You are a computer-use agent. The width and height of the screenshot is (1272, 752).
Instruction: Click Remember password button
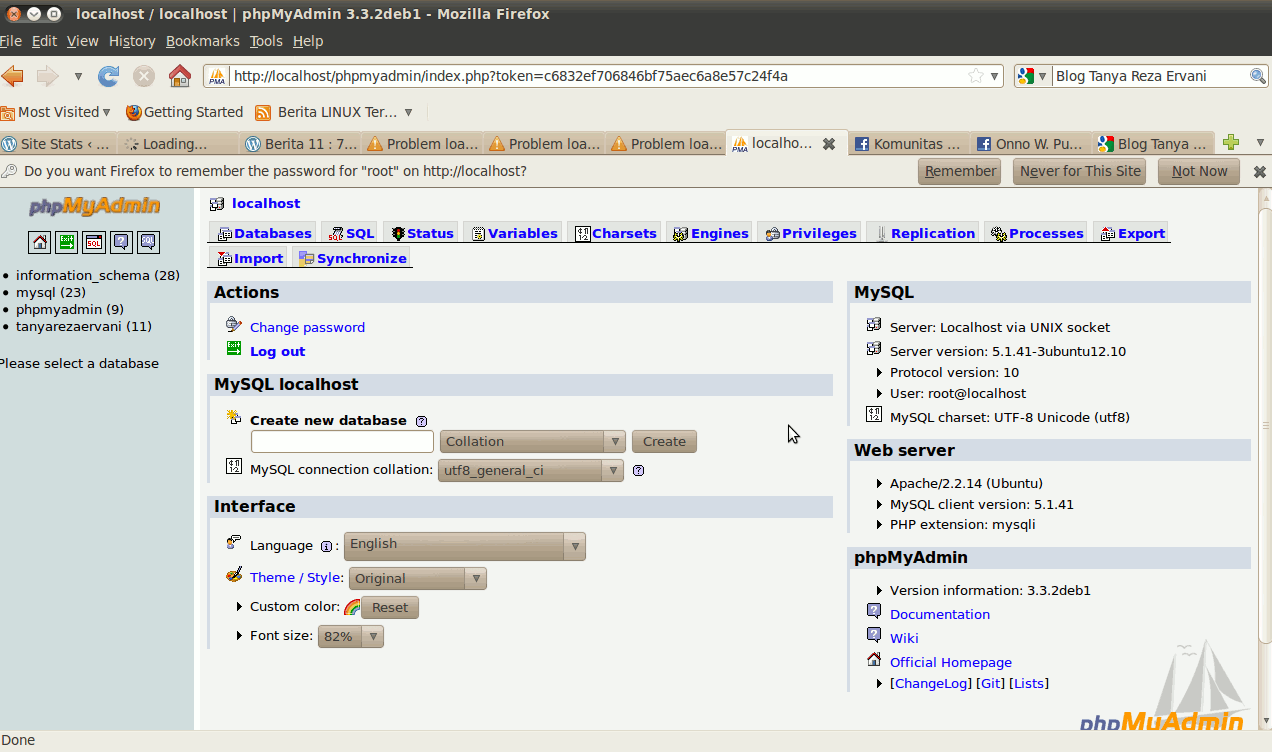(x=960, y=171)
